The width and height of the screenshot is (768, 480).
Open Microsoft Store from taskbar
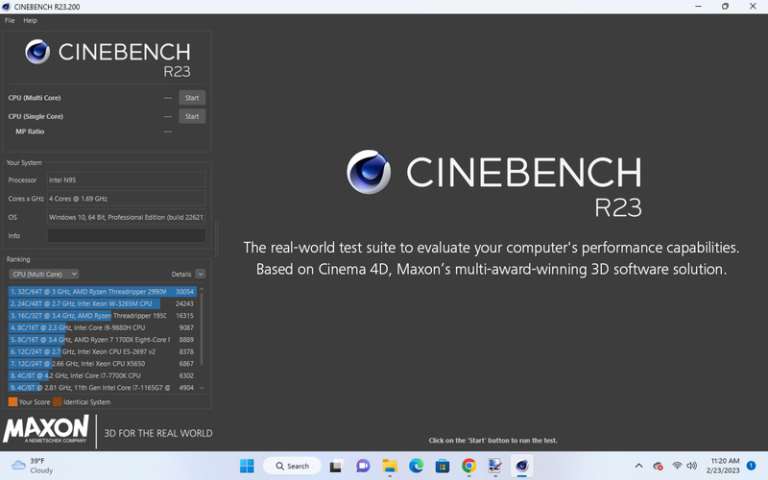point(442,466)
